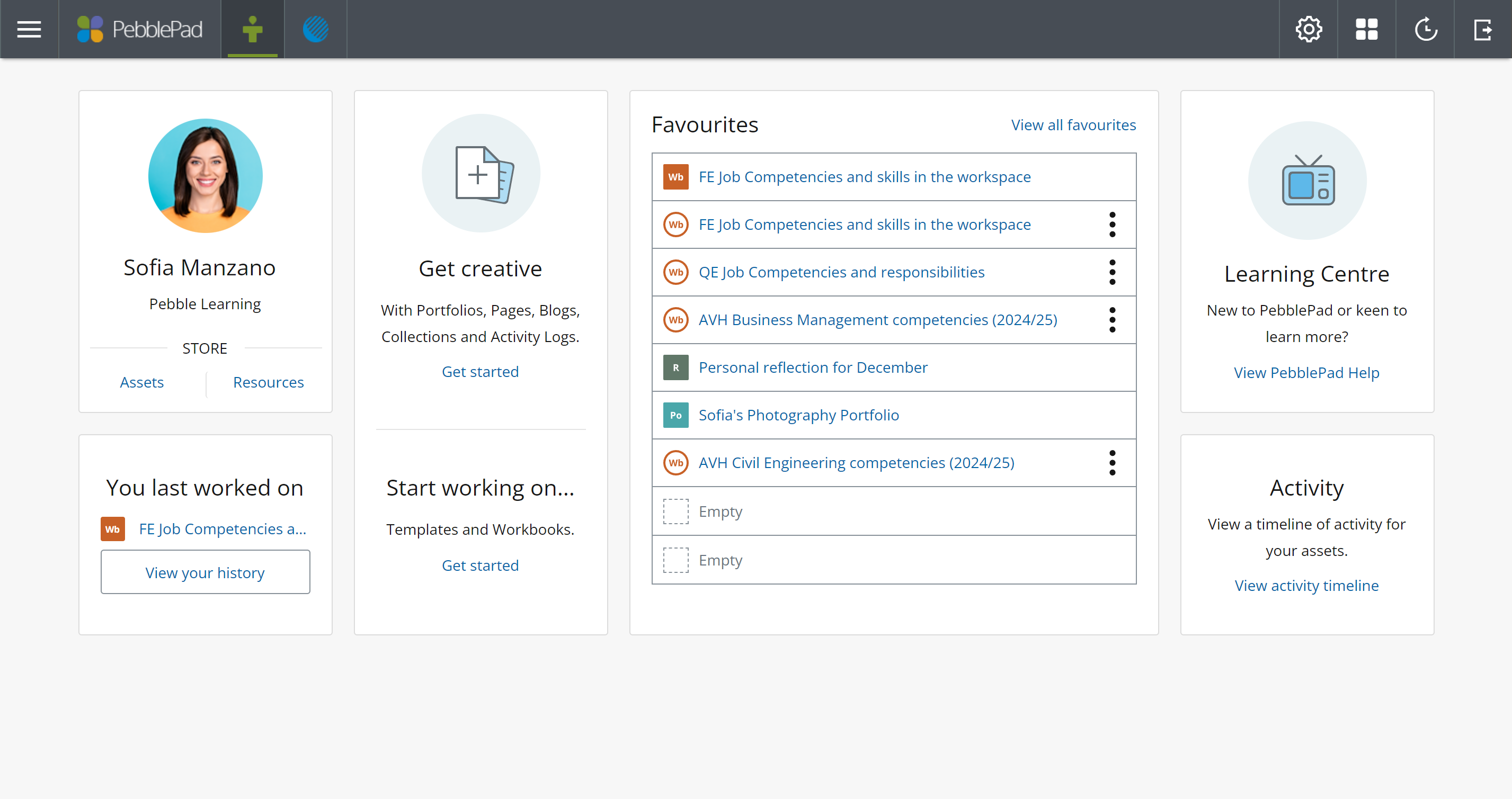Open the recent history clock icon
The height and width of the screenshot is (799, 1512).
[1425, 29]
